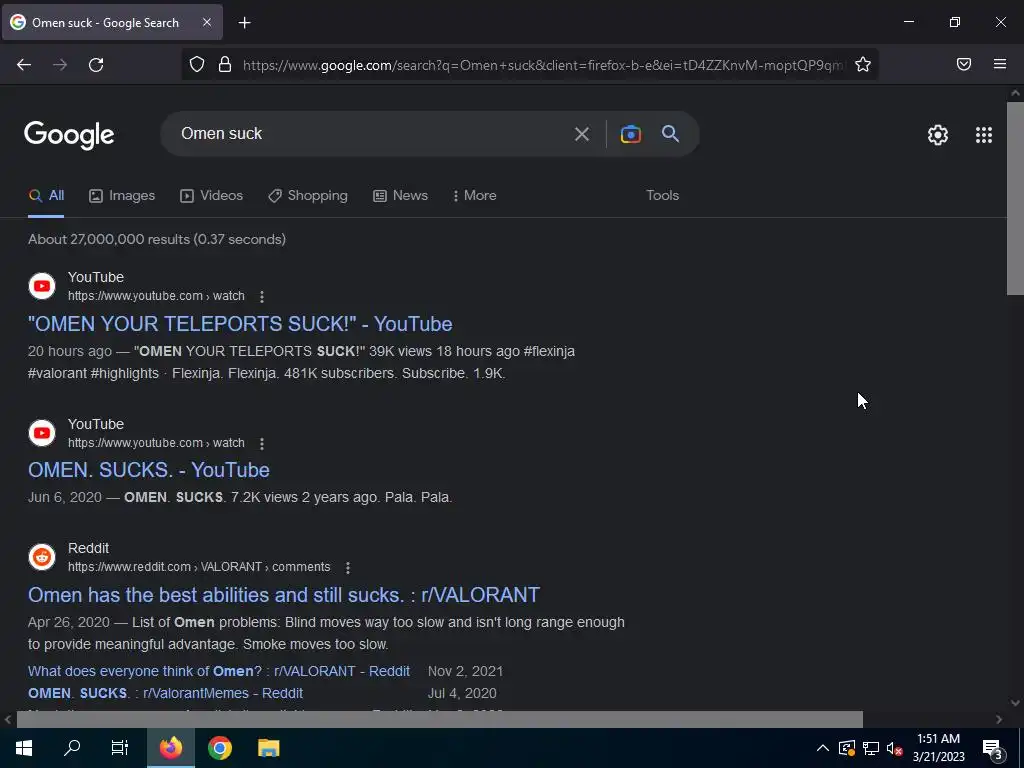Click the first result's youtube.com › watch URL

tap(156, 296)
